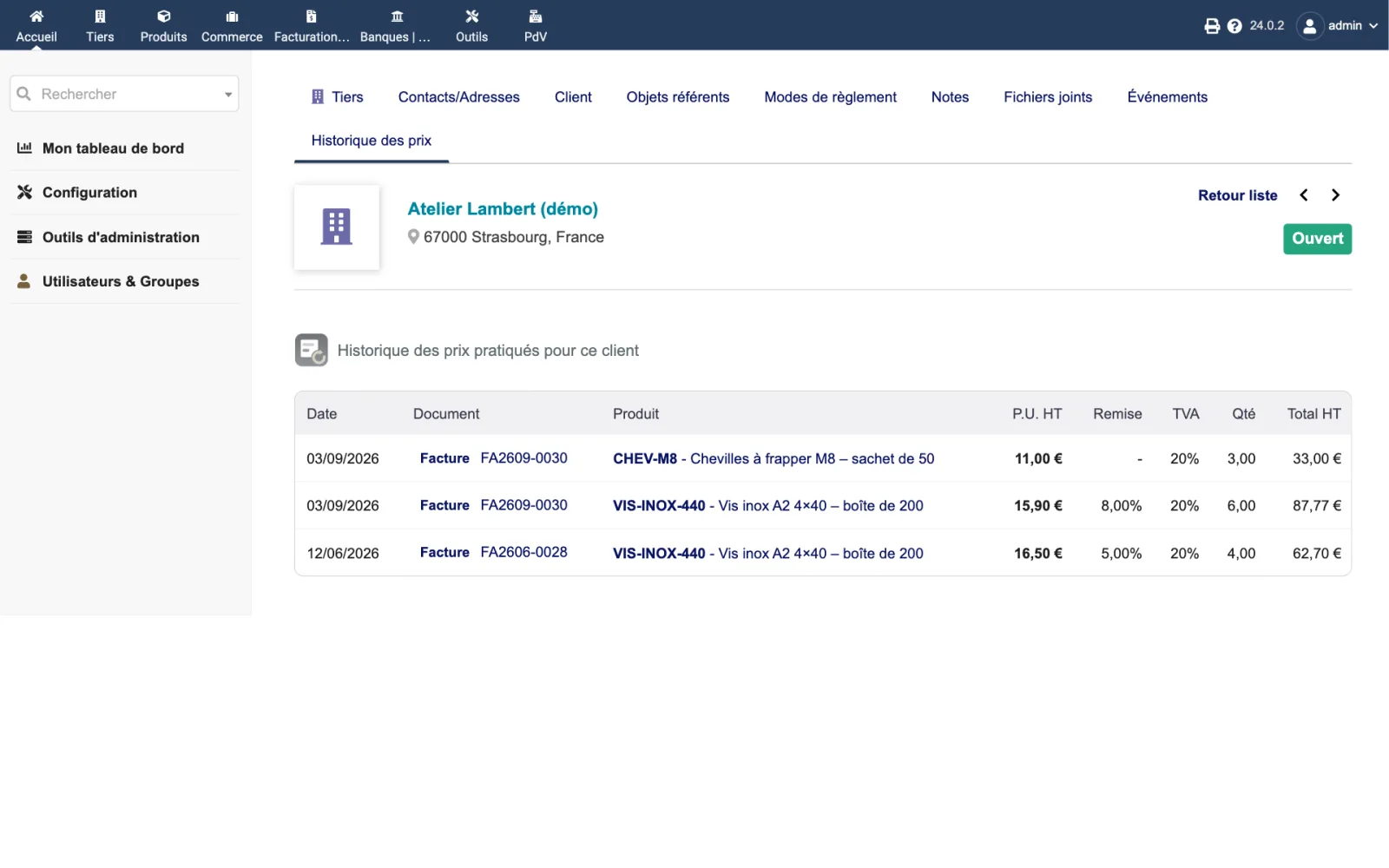The width and height of the screenshot is (1389, 868).
Task: Click into the Rechercher search field
Action: click(124, 94)
